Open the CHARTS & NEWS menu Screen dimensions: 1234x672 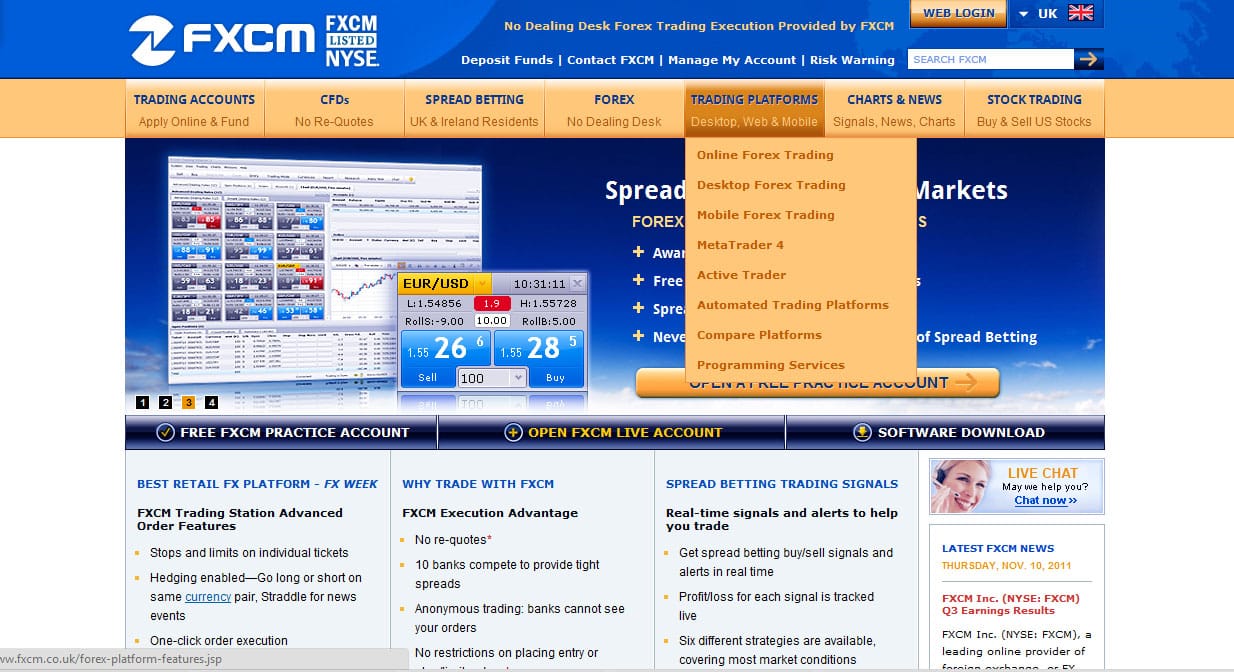[894, 109]
